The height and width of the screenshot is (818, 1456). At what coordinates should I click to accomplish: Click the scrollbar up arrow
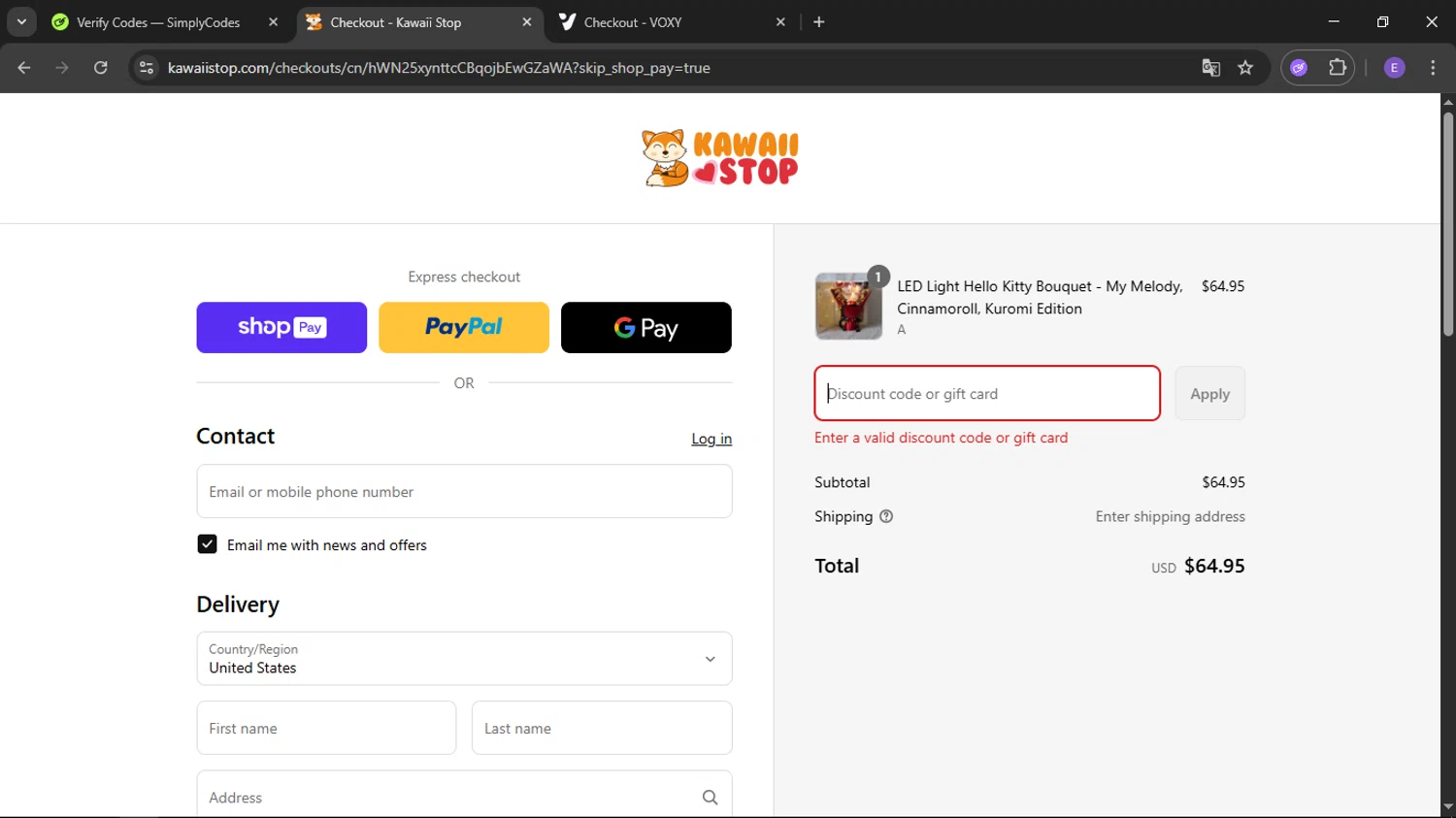pyautogui.click(x=1448, y=101)
